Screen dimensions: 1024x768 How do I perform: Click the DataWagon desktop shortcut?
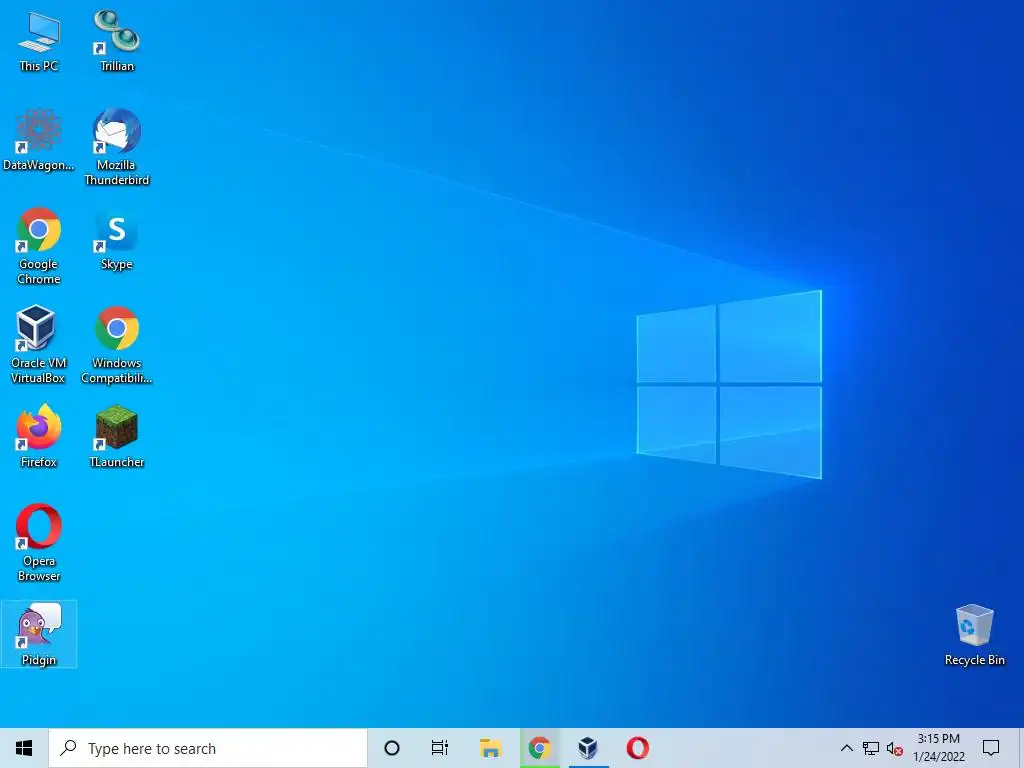(x=39, y=140)
